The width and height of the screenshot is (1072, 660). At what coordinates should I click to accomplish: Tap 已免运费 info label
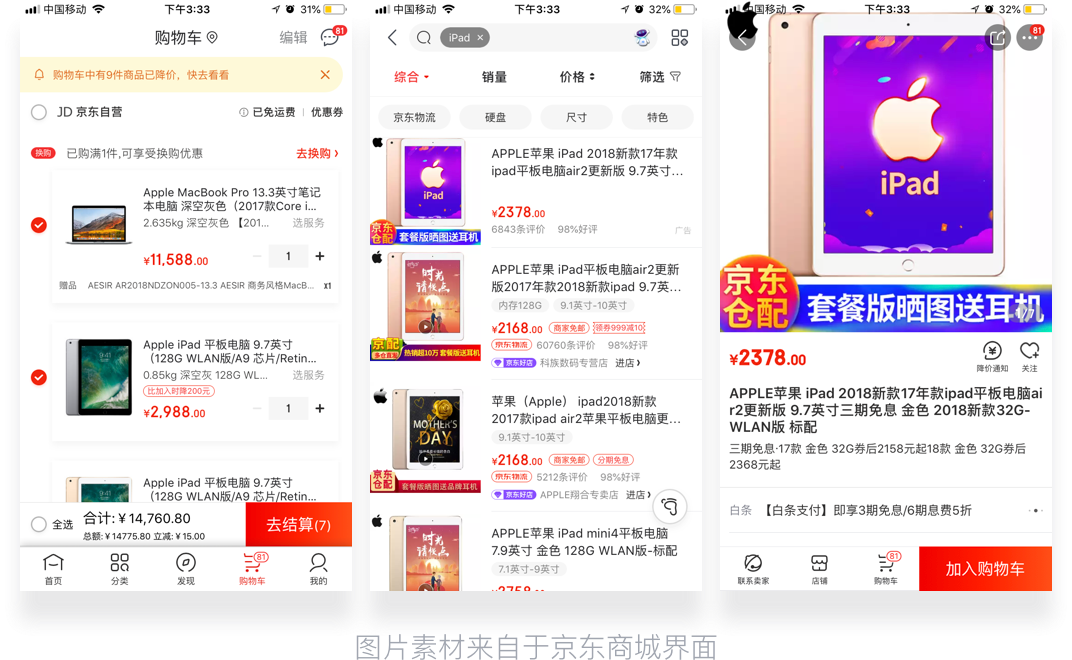tap(267, 112)
